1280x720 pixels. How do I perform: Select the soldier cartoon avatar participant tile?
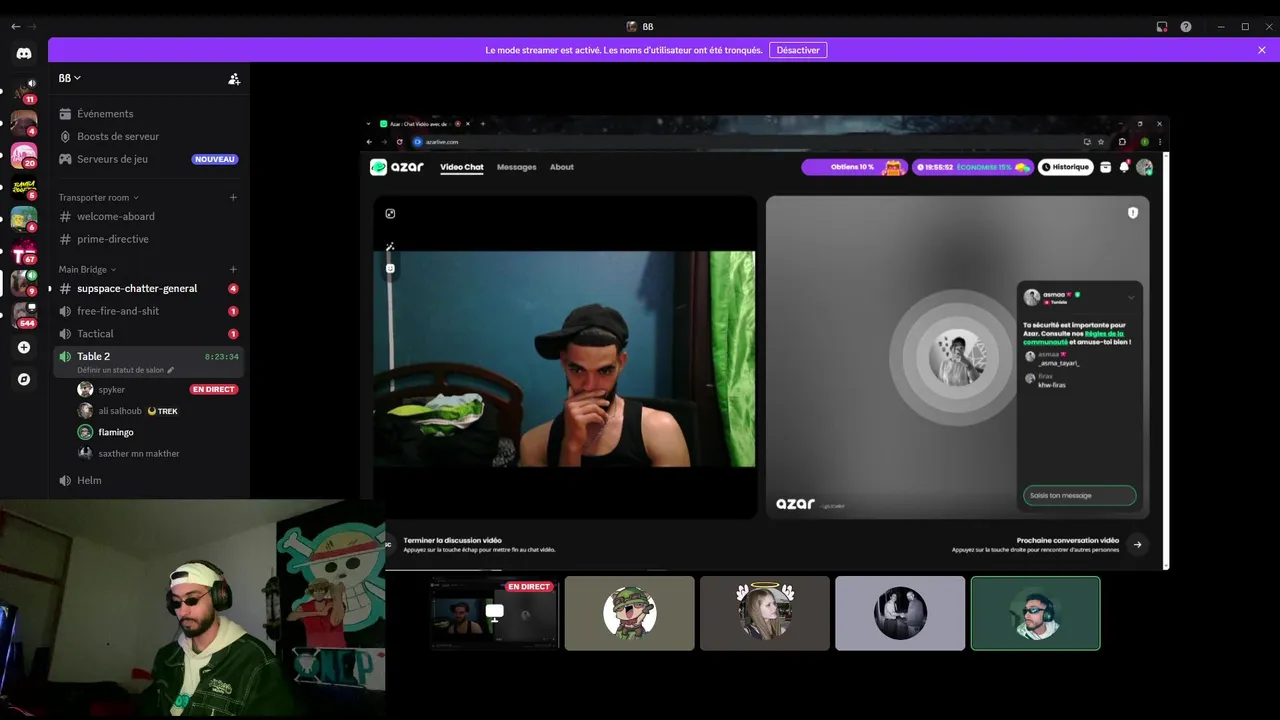(629, 613)
